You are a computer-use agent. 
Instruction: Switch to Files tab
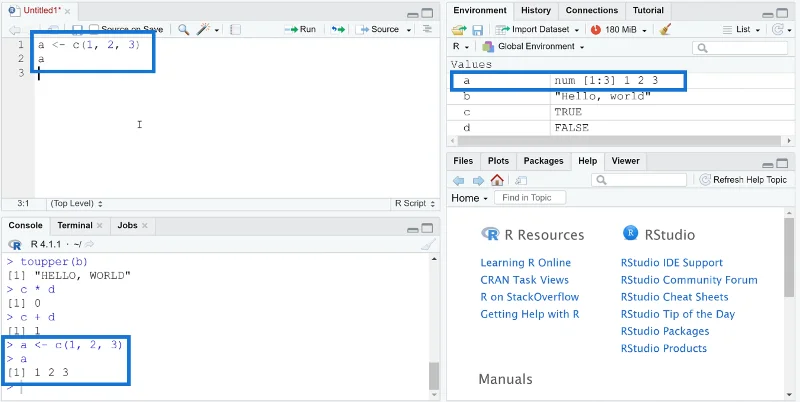click(x=463, y=161)
